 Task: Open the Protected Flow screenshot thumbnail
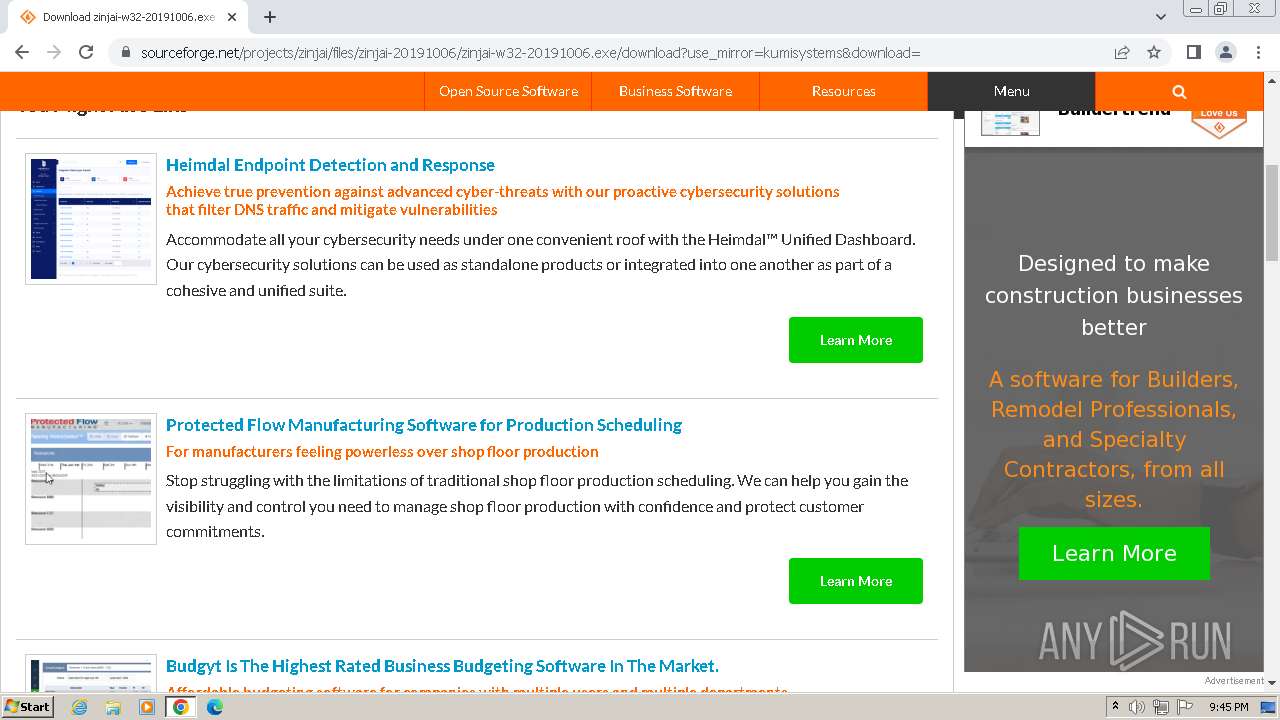(x=91, y=479)
